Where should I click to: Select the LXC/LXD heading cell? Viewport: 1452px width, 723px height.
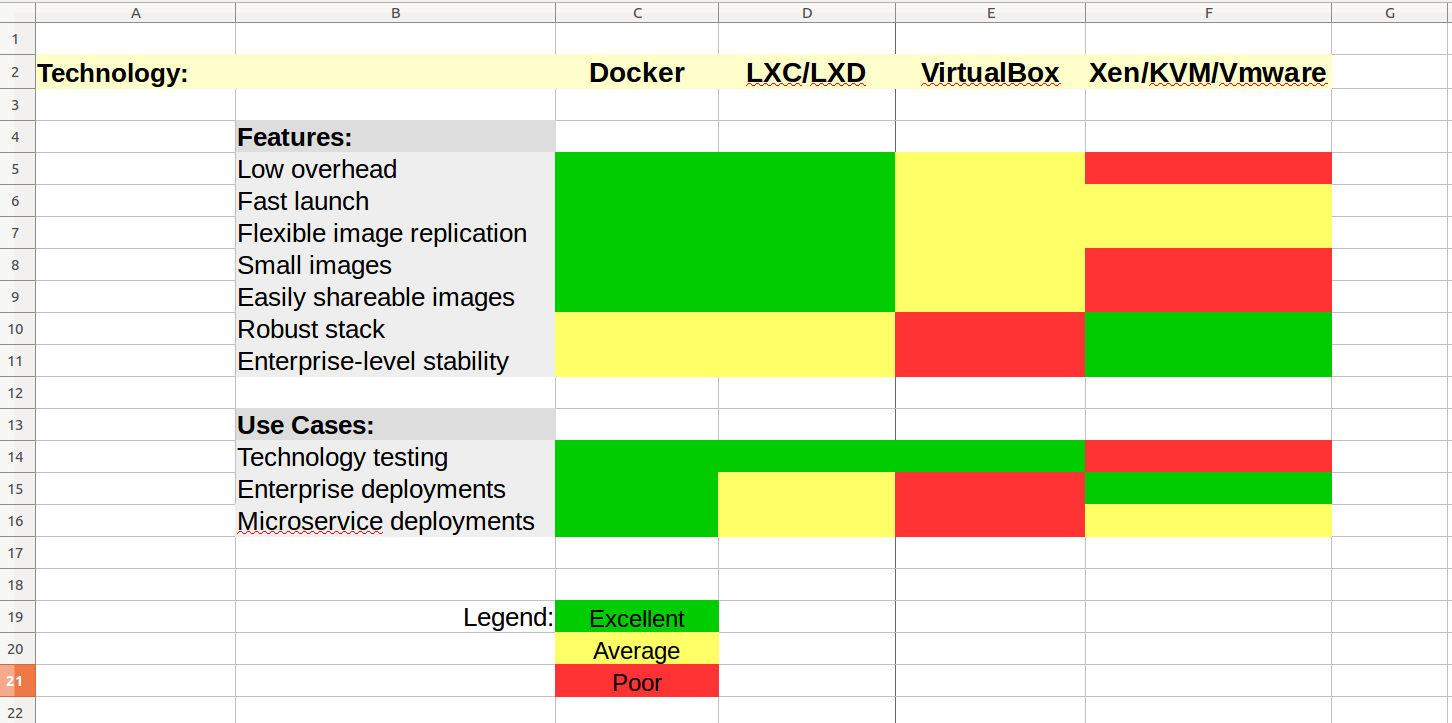(x=806, y=73)
